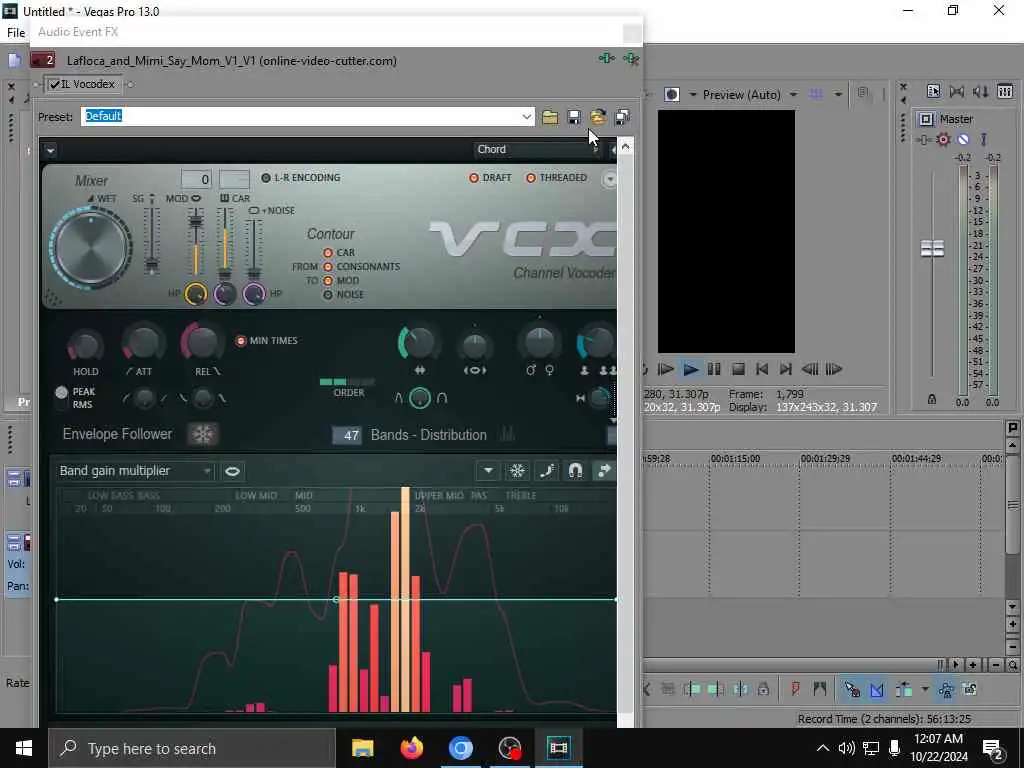Viewport: 1024px width, 768px height.
Task: Open the Chord selector in plugin header
Action: [x=538, y=150]
